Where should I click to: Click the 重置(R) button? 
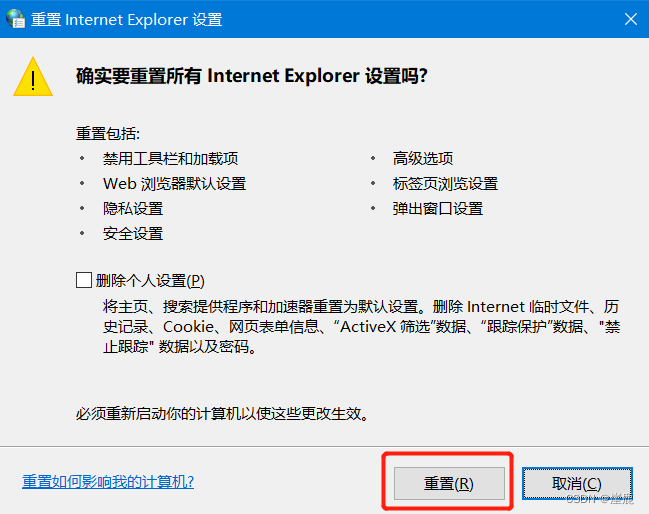[449, 483]
